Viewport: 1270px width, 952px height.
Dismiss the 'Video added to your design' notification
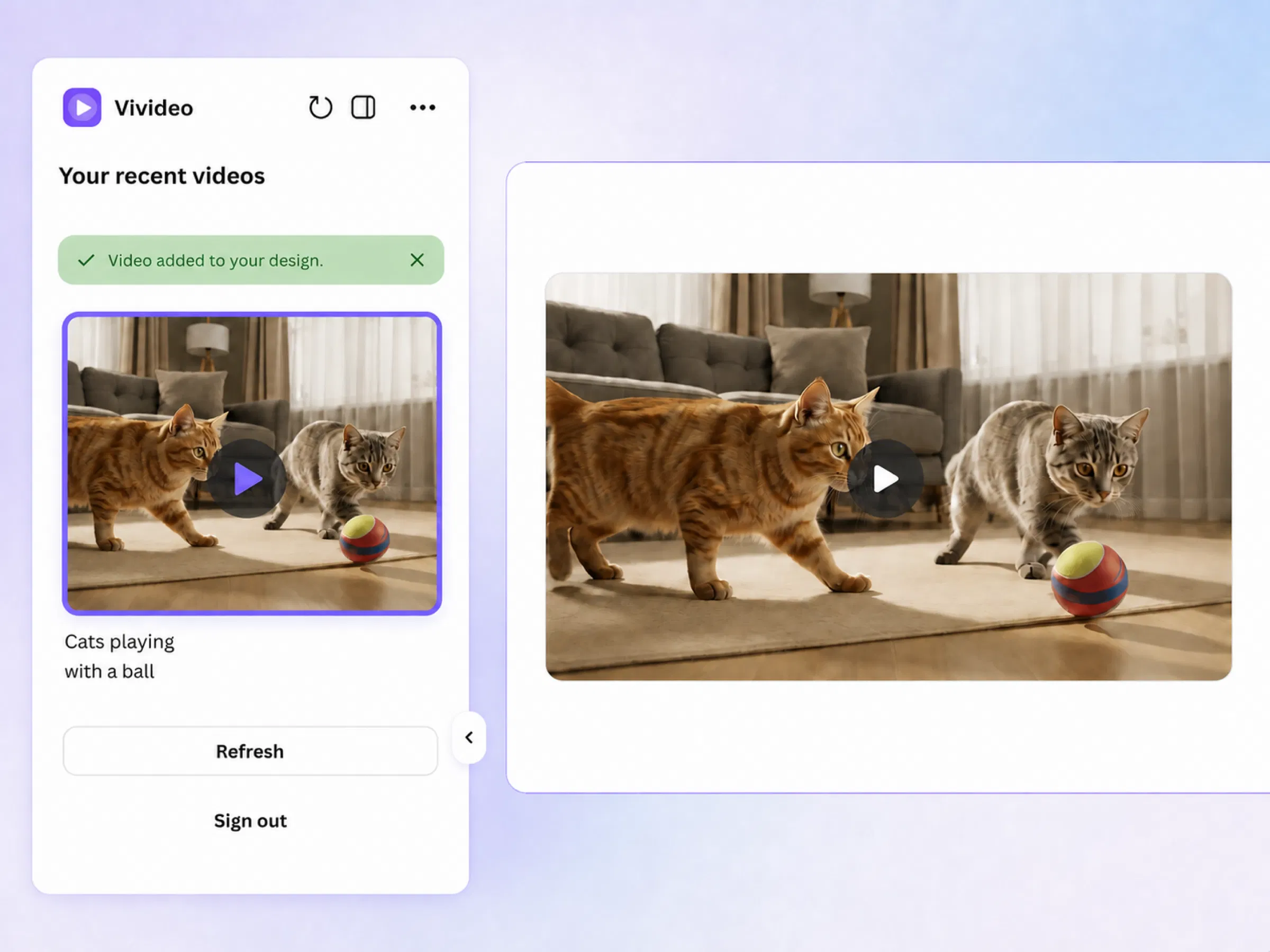coord(418,261)
